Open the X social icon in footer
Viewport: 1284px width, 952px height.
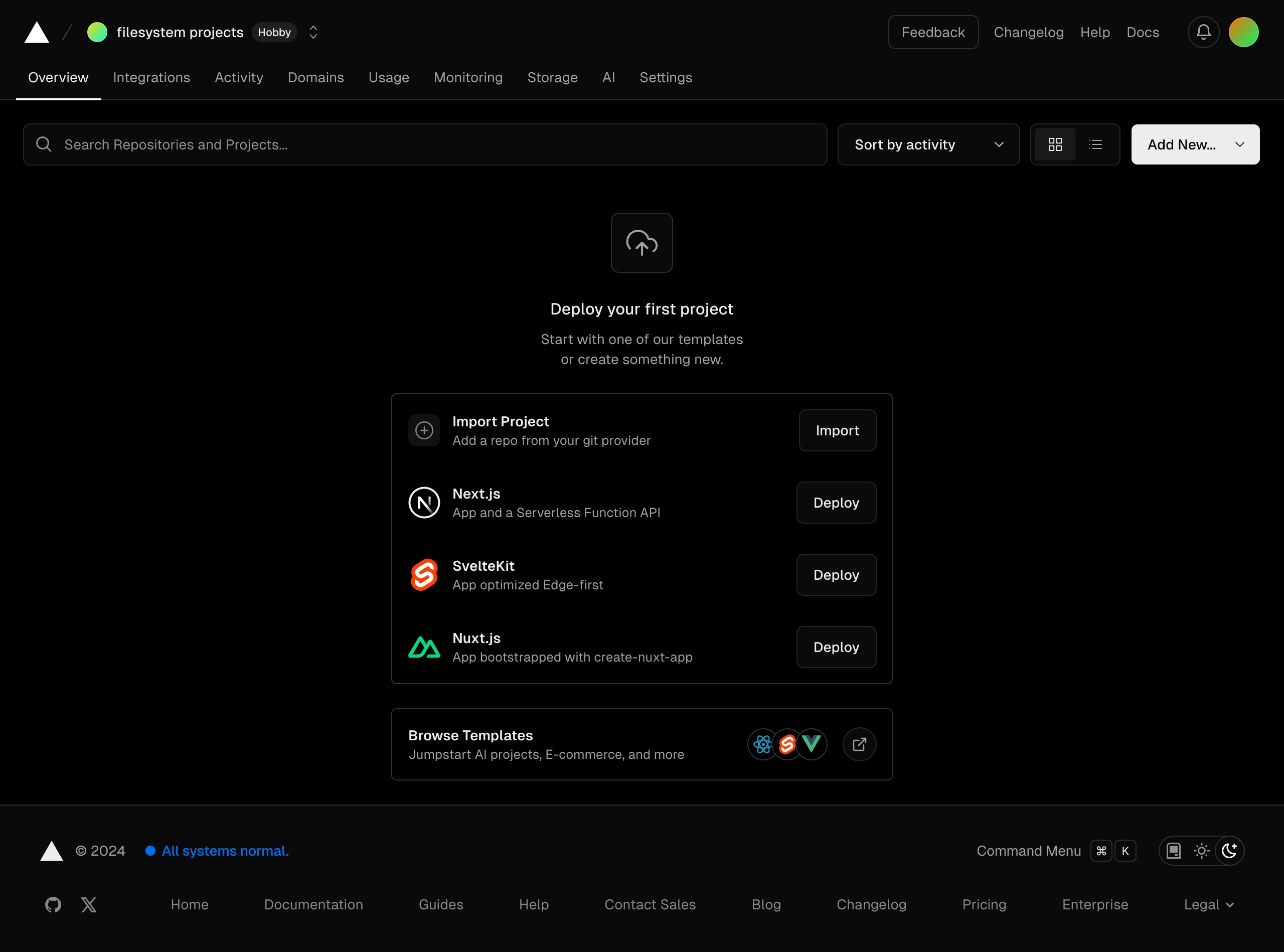(89, 905)
